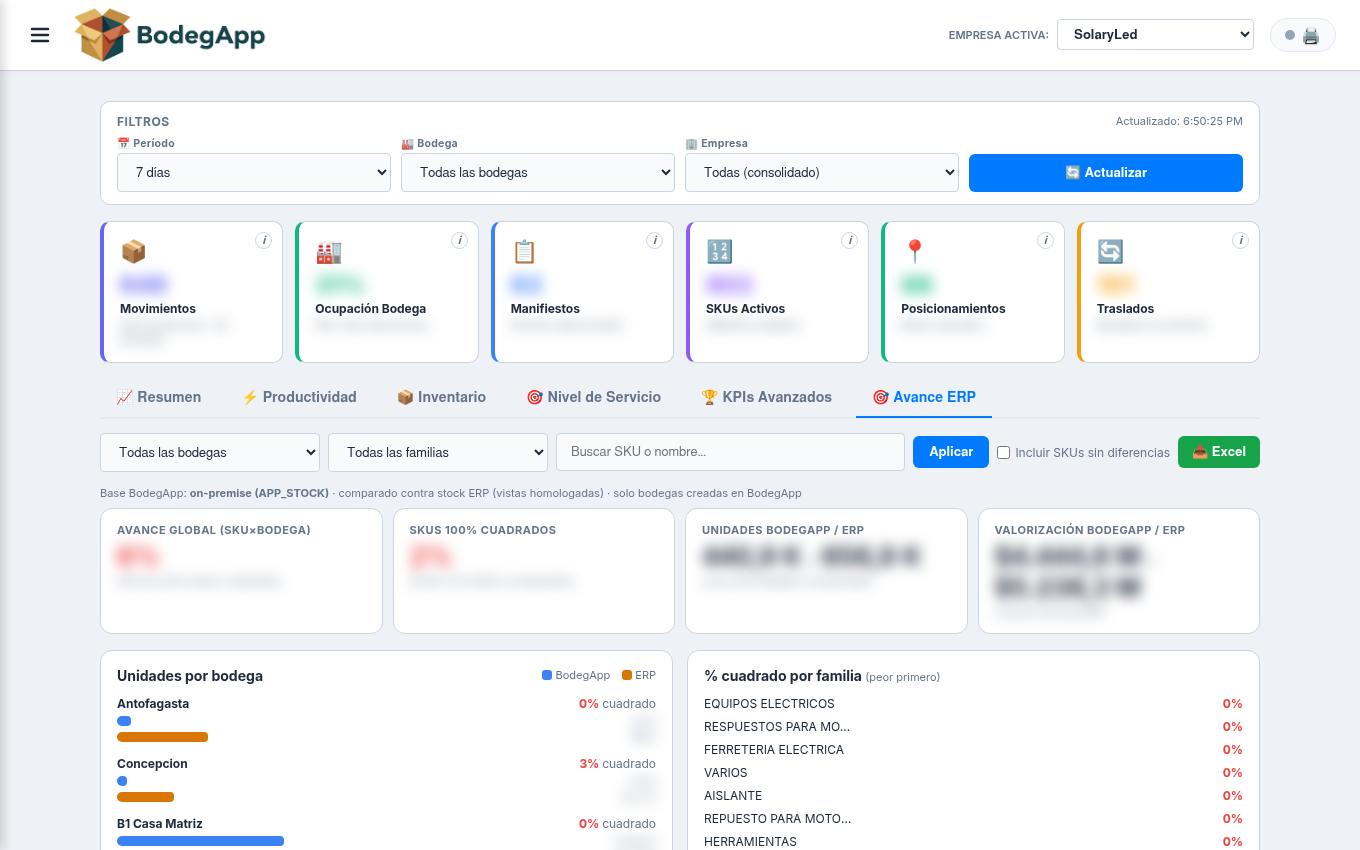The image size is (1360, 850).
Task: Click the Movimientos card title
Action: click(x=158, y=309)
